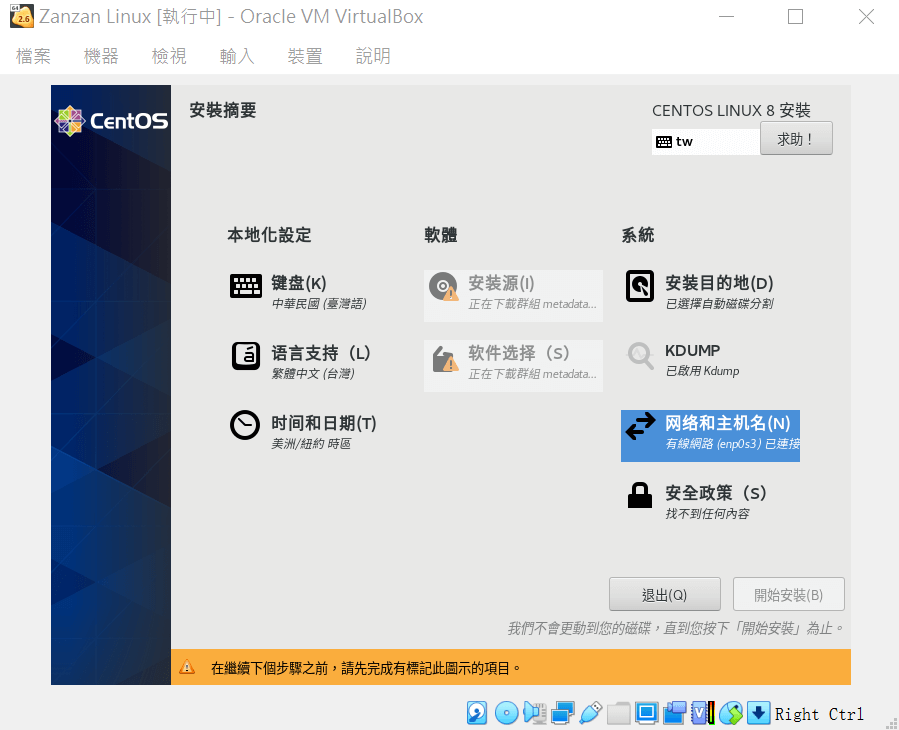Viewport: 899px width, 730px height.
Task: Click the 键盘(K) label
Action: click(x=299, y=283)
